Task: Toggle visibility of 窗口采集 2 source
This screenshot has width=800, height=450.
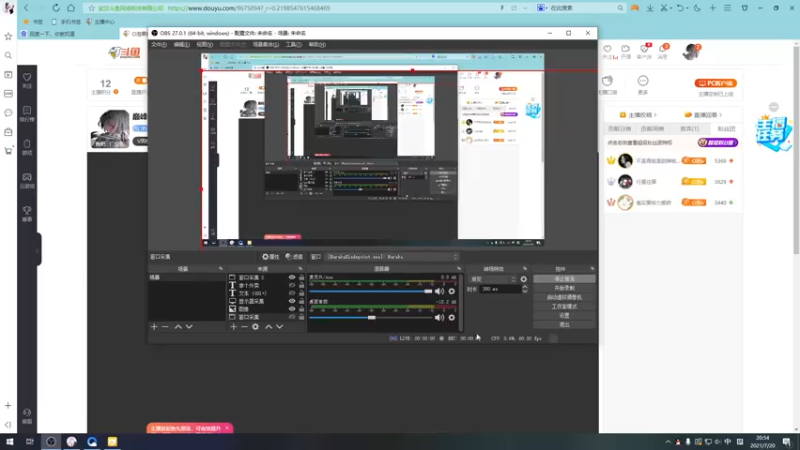Action: (x=292, y=278)
